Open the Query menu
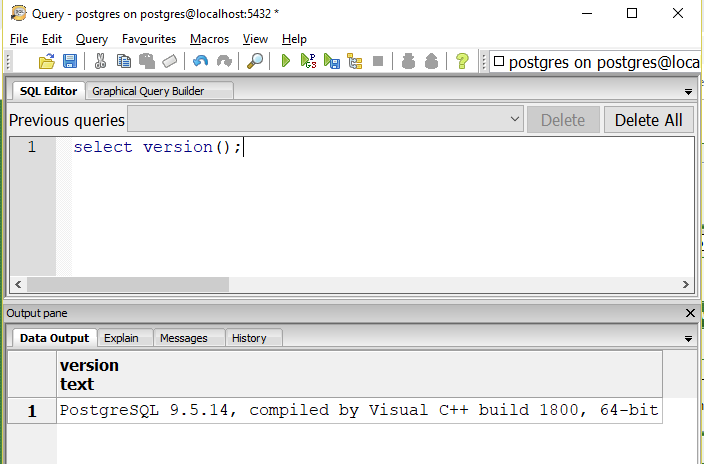Screen dimensions: 704x464 tap(92, 39)
